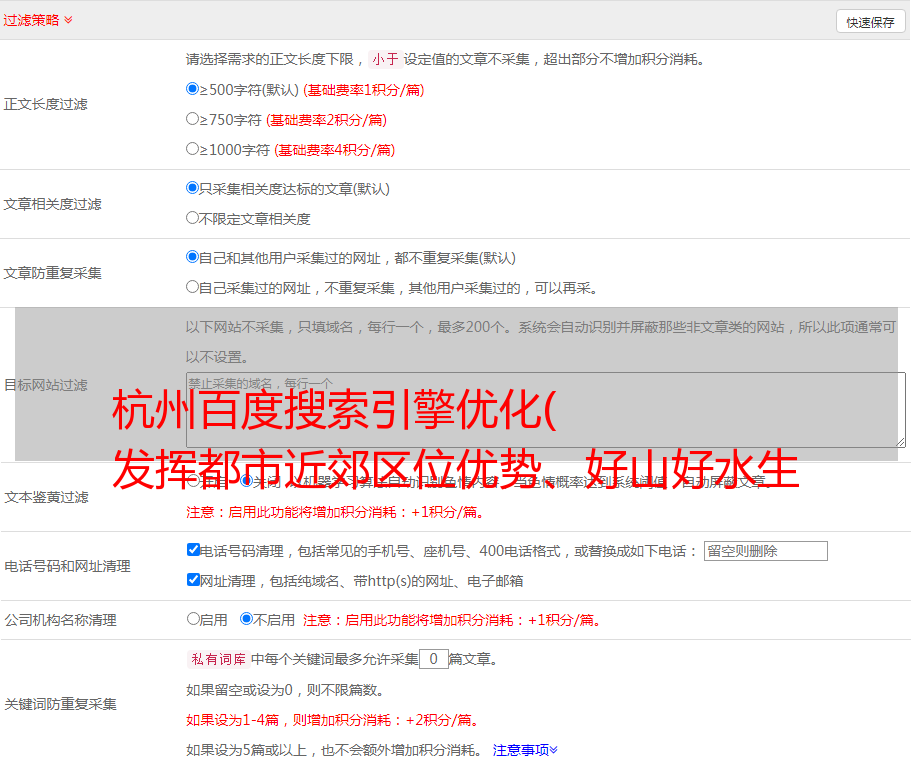Screen dimensions: 912x768
Task: Toggle the 电话号码清理 checkbox
Action: (193, 550)
